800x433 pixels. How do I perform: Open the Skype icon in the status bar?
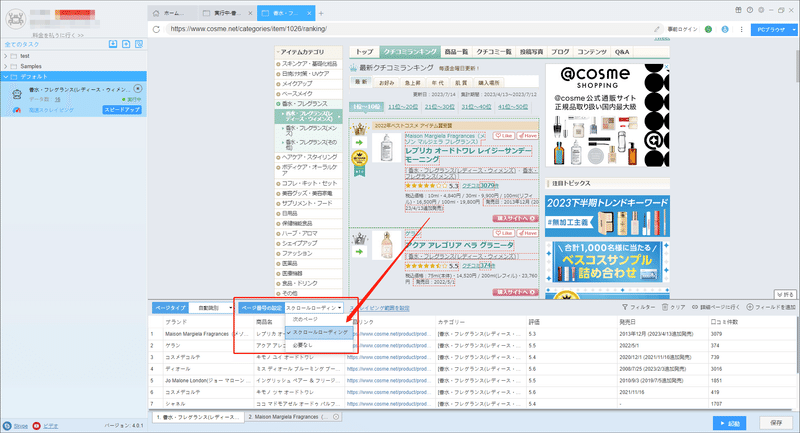(7, 426)
